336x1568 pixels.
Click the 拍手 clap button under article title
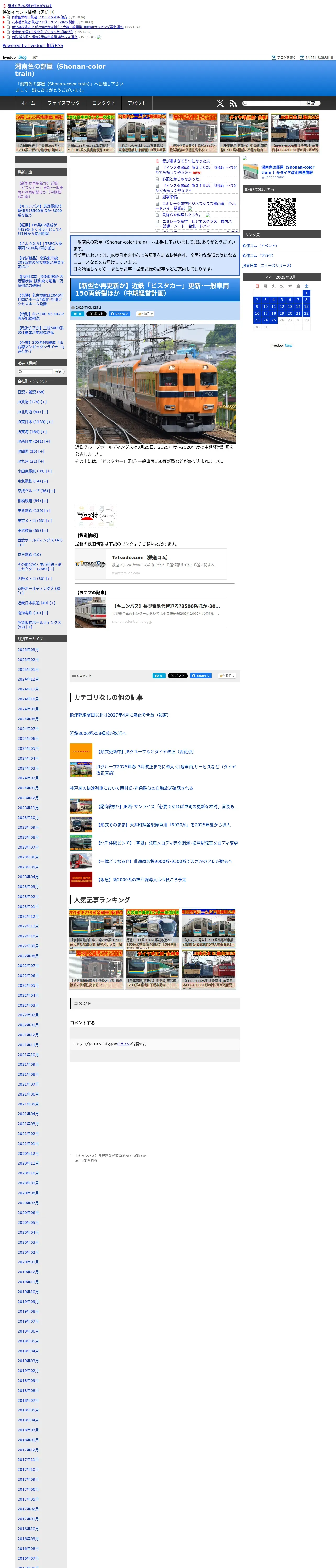[146, 314]
